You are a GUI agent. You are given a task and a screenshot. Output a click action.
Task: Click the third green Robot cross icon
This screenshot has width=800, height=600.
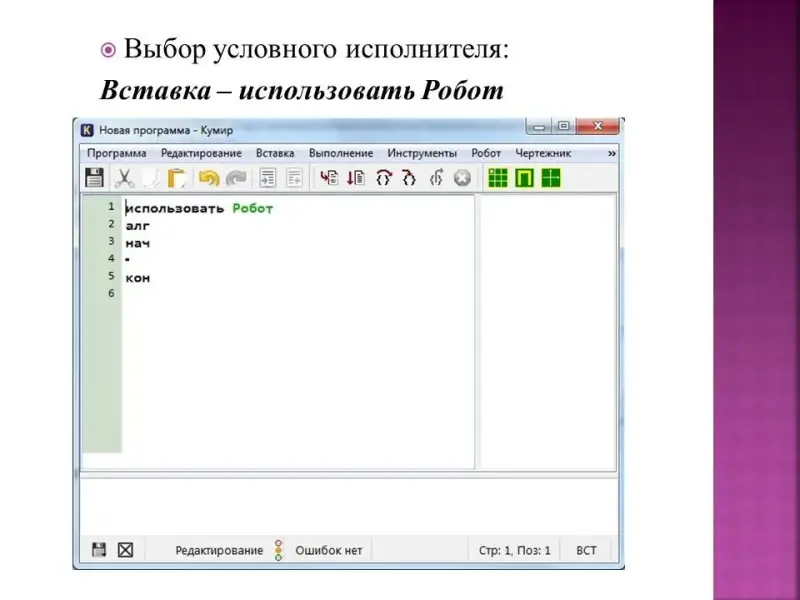pos(551,179)
